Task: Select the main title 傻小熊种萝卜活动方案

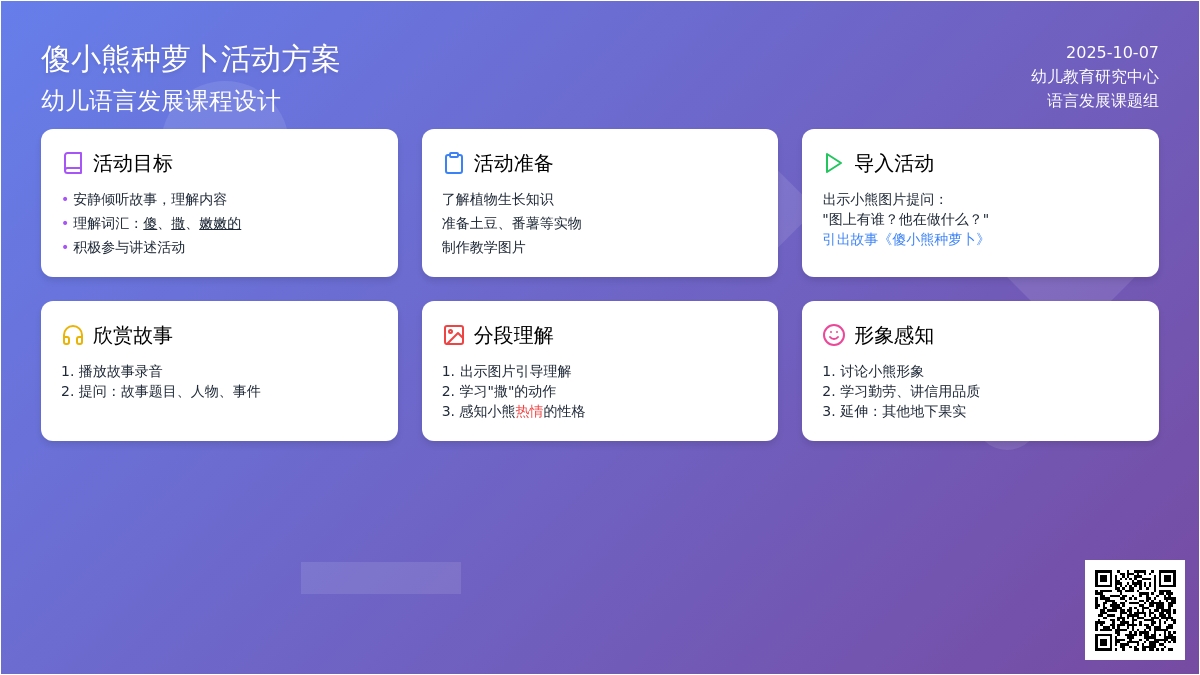Action: [190, 59]
